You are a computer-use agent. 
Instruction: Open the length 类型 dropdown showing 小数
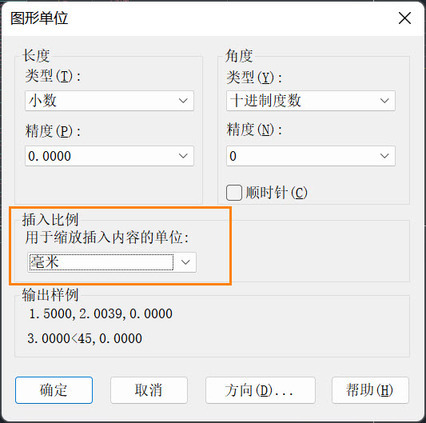click(109, 100)
